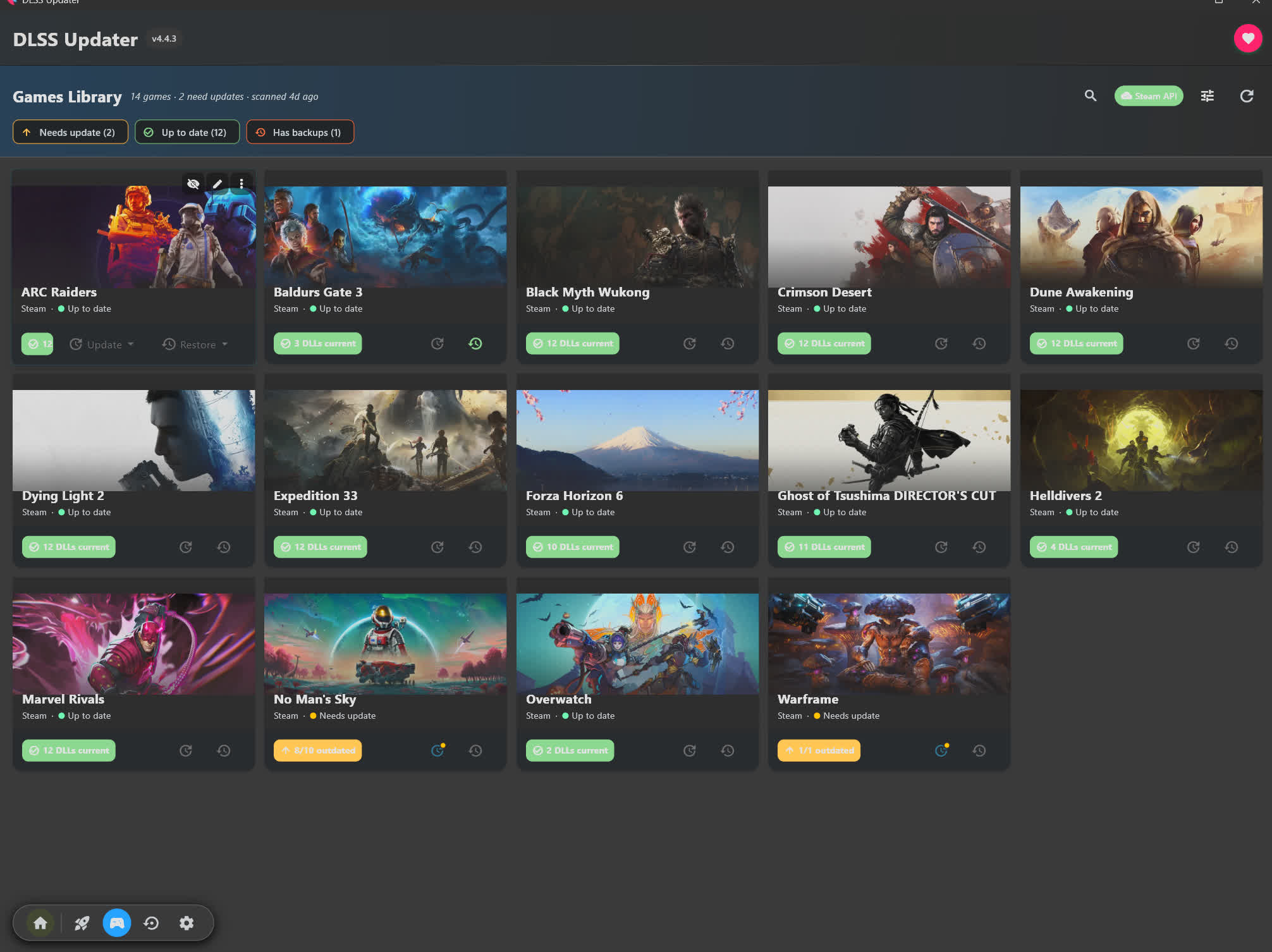The image size is (1272, 952).
Task: Click Helldivers 2 restore icon
Action: pyautogui.click(x=1232, y=547)
